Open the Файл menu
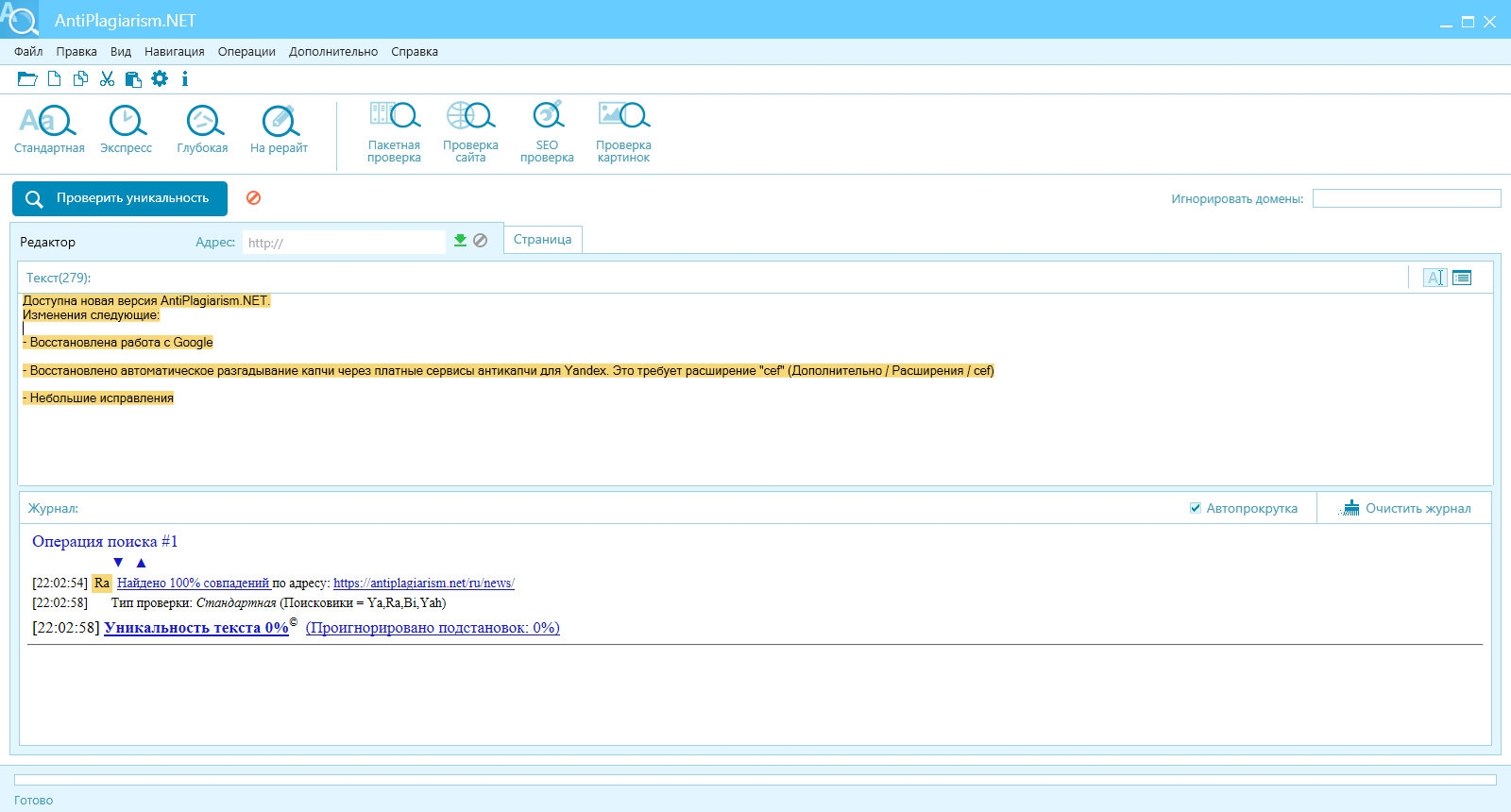Viewport: 1511px width, 812px height. click(28, 52)
